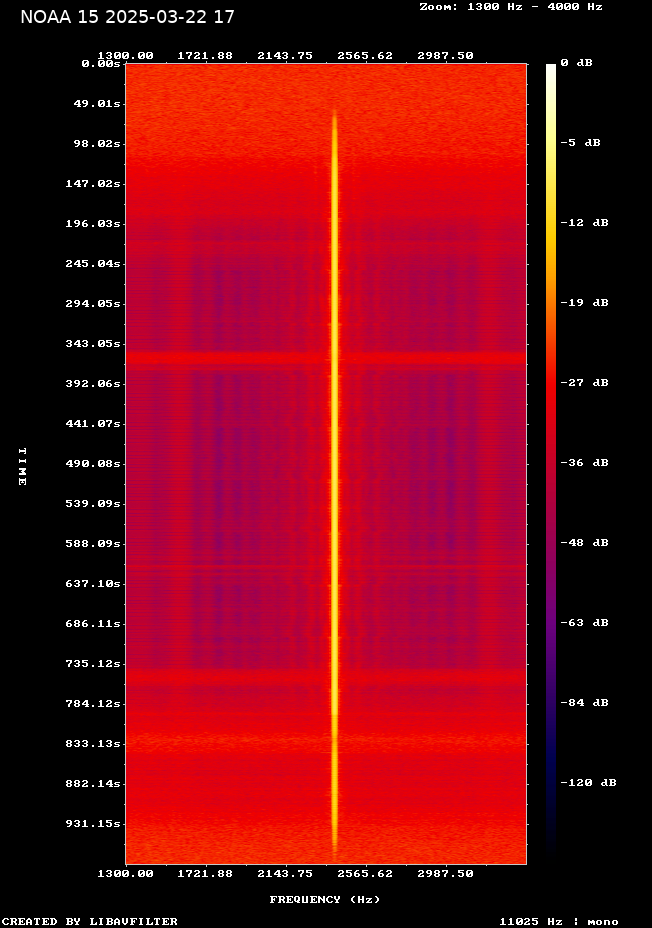Image resolution: width=652 pixels, height=928 pixels.
Task: Click top axis label '2143.75'
Action: click(285, 56)
